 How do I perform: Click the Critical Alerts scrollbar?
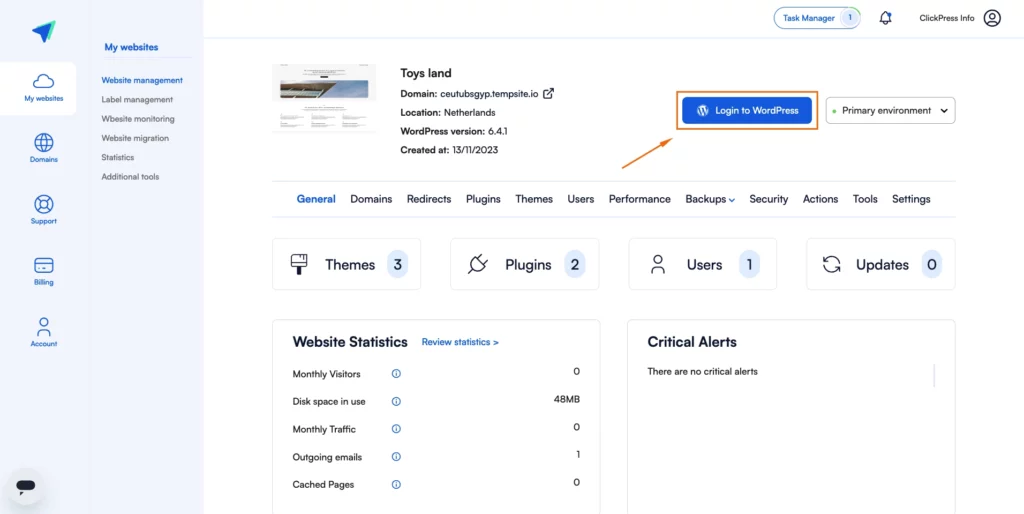click(x=935, y=376)
